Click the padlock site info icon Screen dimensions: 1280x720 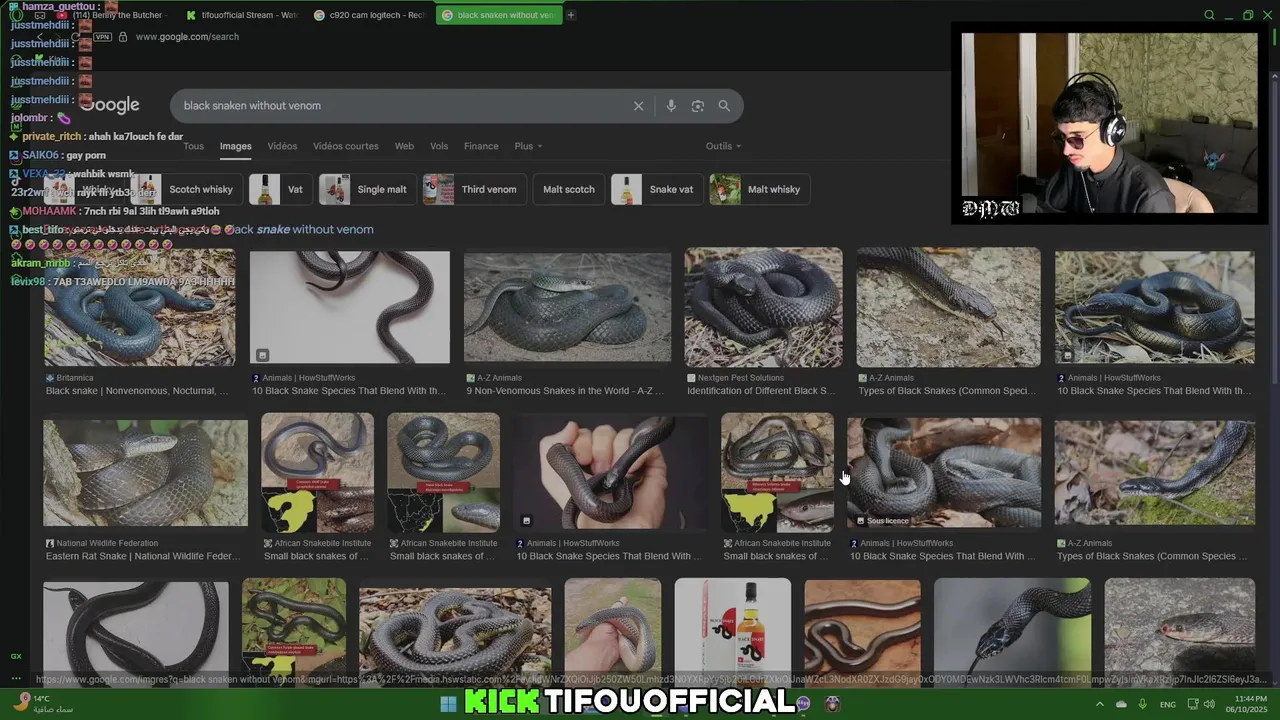tap(123, 37)
